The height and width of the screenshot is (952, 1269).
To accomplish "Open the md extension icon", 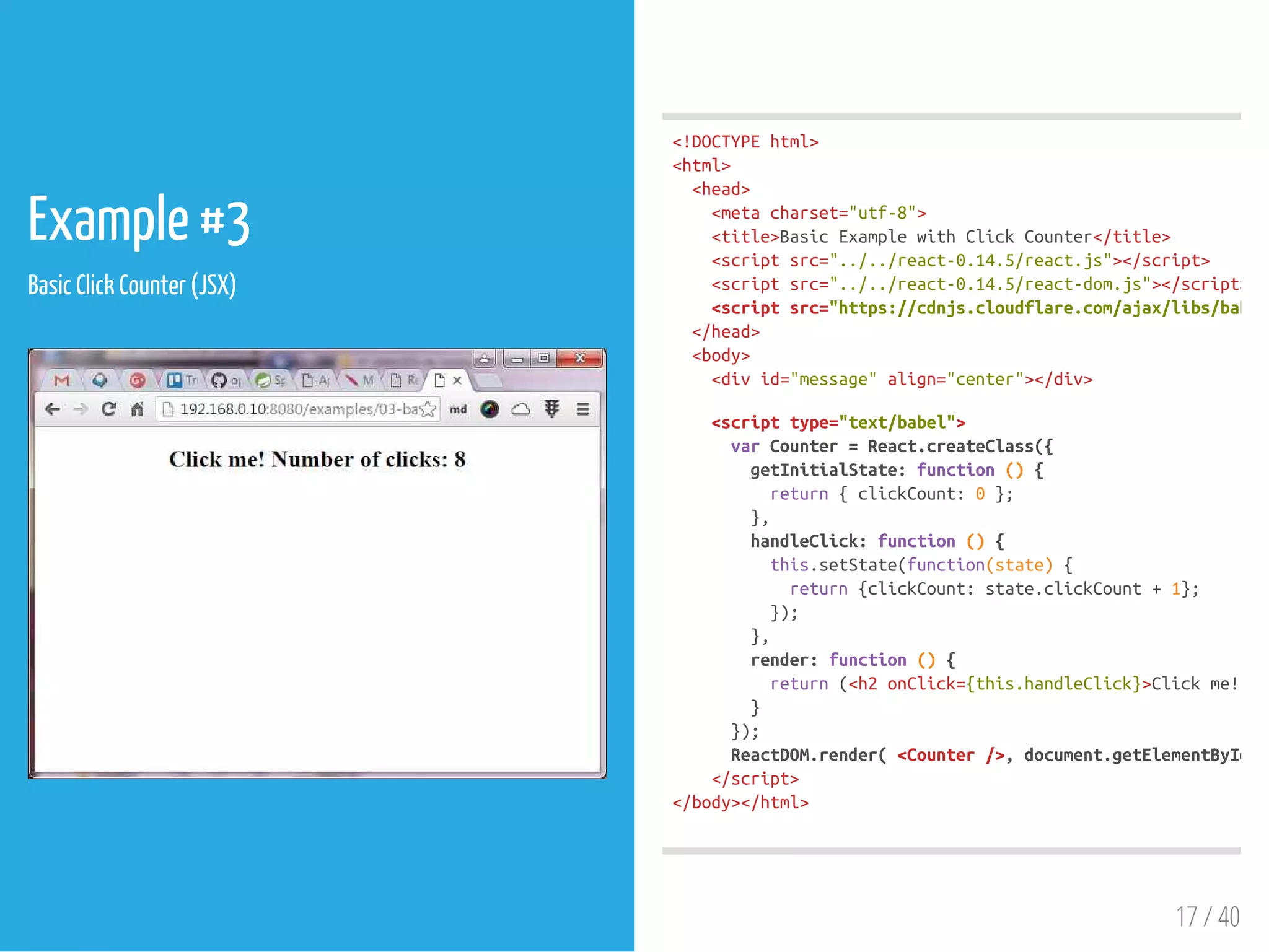I will 459,409.
